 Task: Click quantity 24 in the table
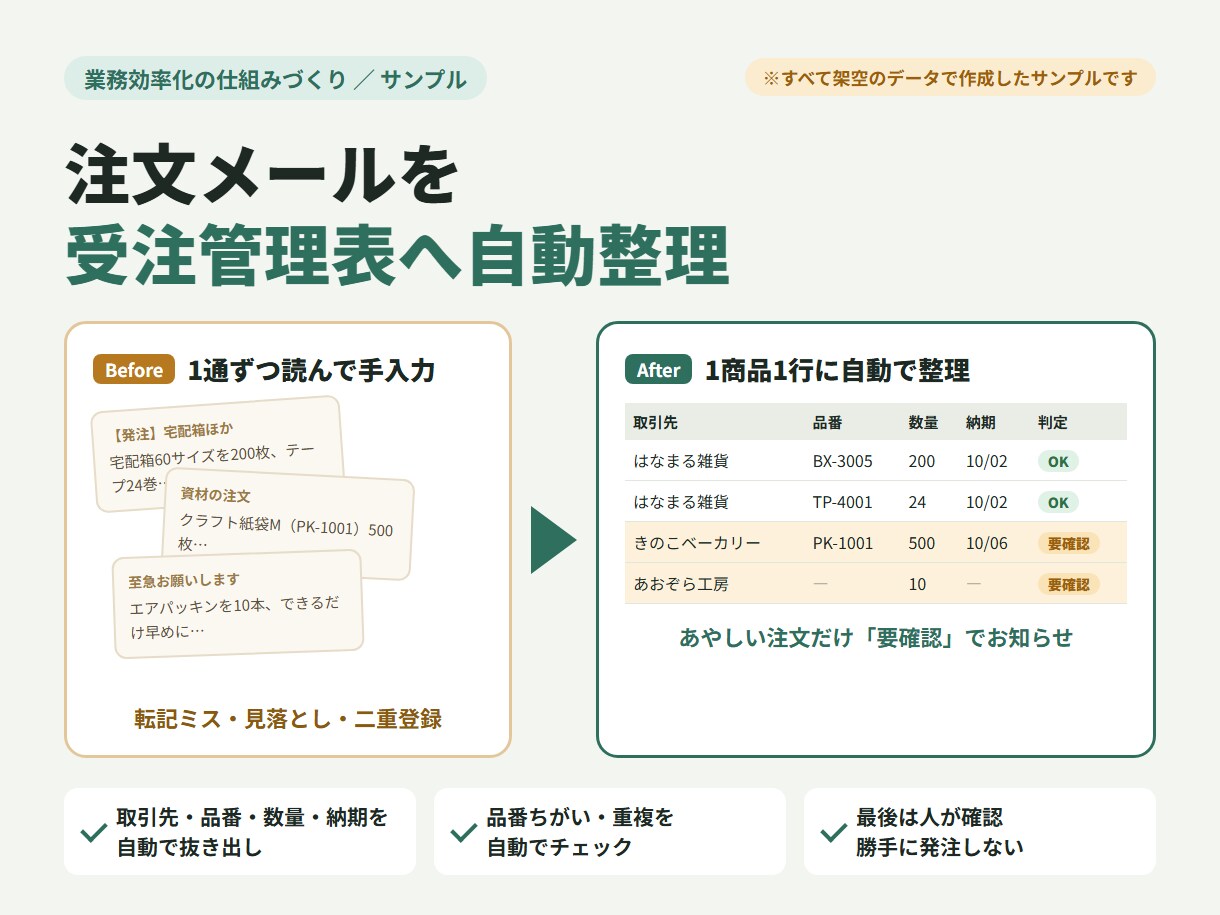tap(918, 502)
